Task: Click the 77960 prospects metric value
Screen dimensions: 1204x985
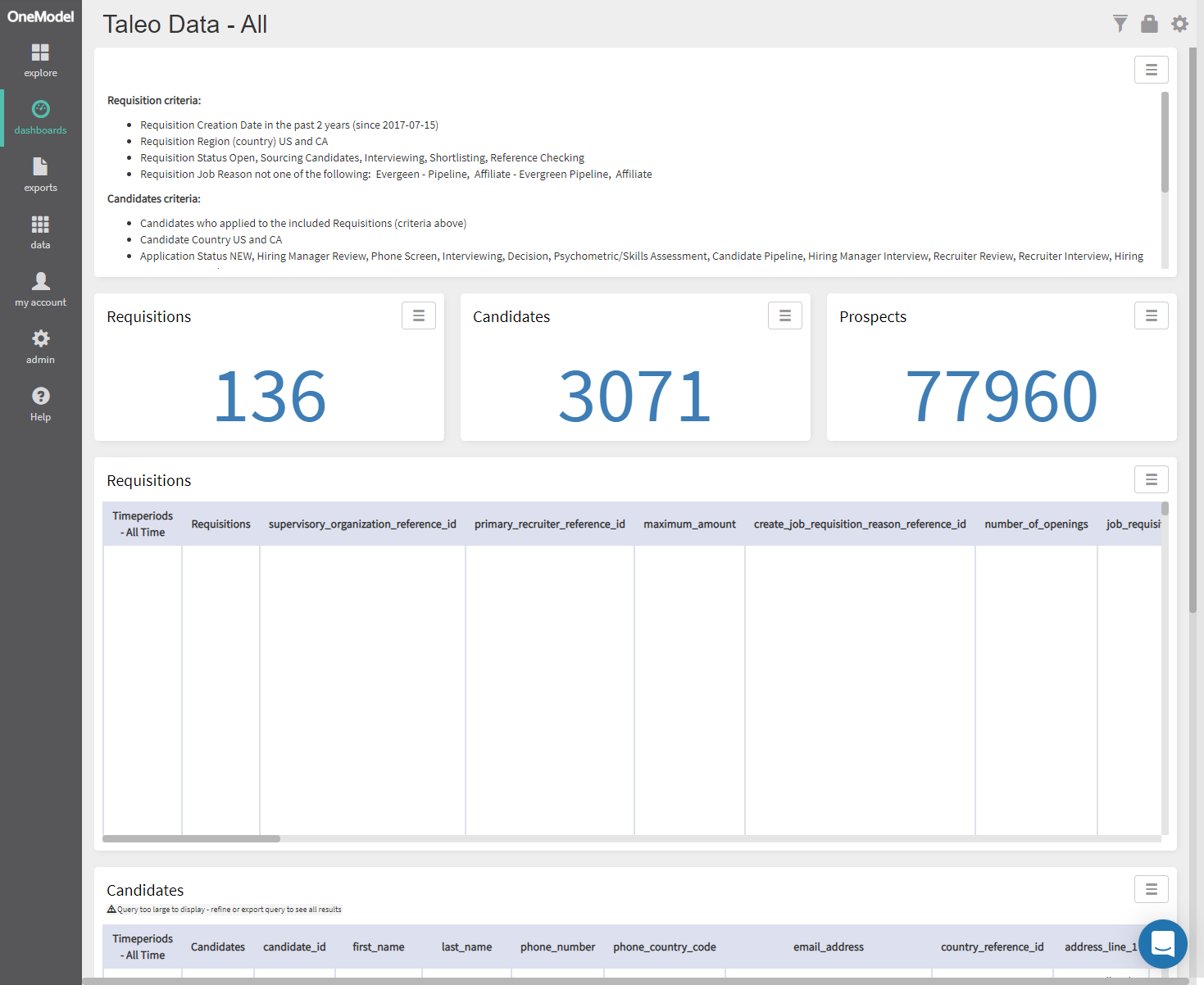Action: click(1002, 397)
